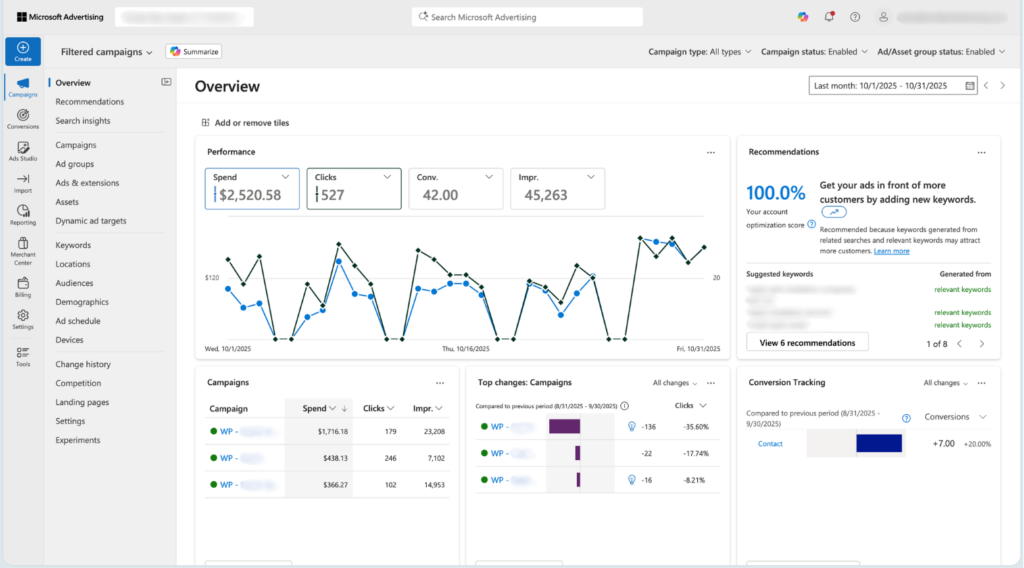Open the Clicks dropdown in Top changes
The height and width of the screenshot is (568, 1024).
coord(690,405)
